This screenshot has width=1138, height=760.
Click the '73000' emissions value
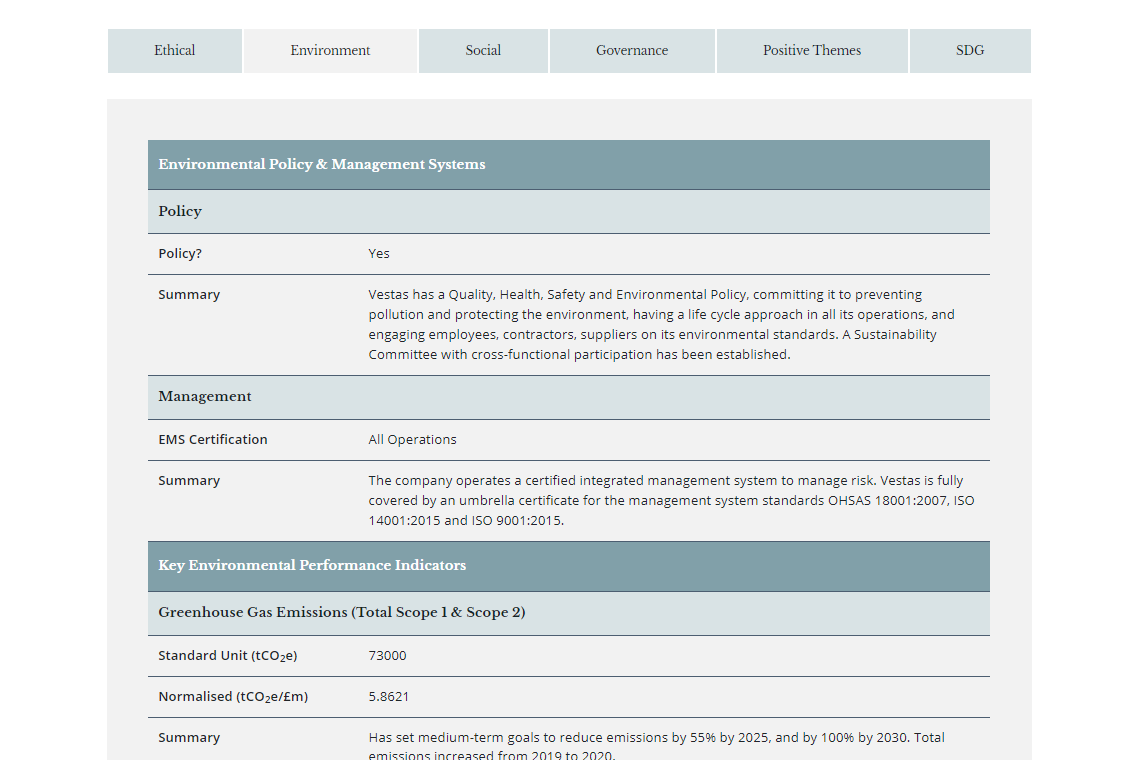click(388, 655)
